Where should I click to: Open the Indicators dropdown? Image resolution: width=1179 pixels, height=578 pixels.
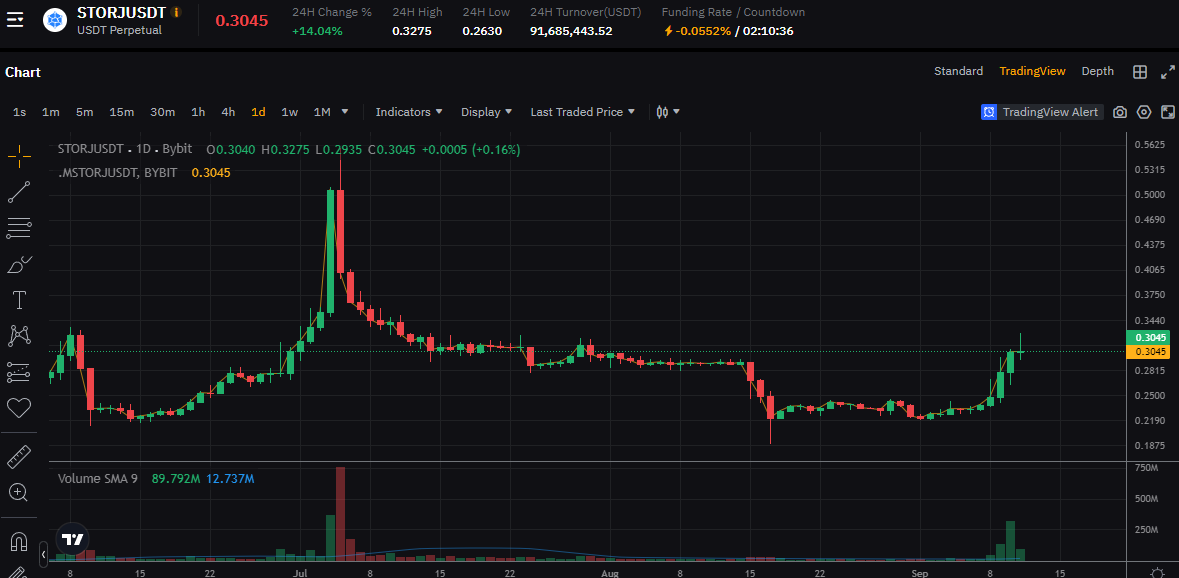point(409,112)
